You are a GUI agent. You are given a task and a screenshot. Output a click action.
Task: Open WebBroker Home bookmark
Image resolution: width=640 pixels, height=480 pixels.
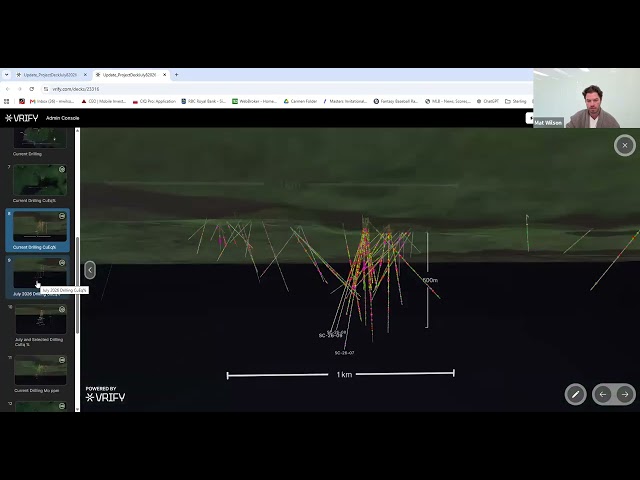pyautogui.click(x=255, y=101)
